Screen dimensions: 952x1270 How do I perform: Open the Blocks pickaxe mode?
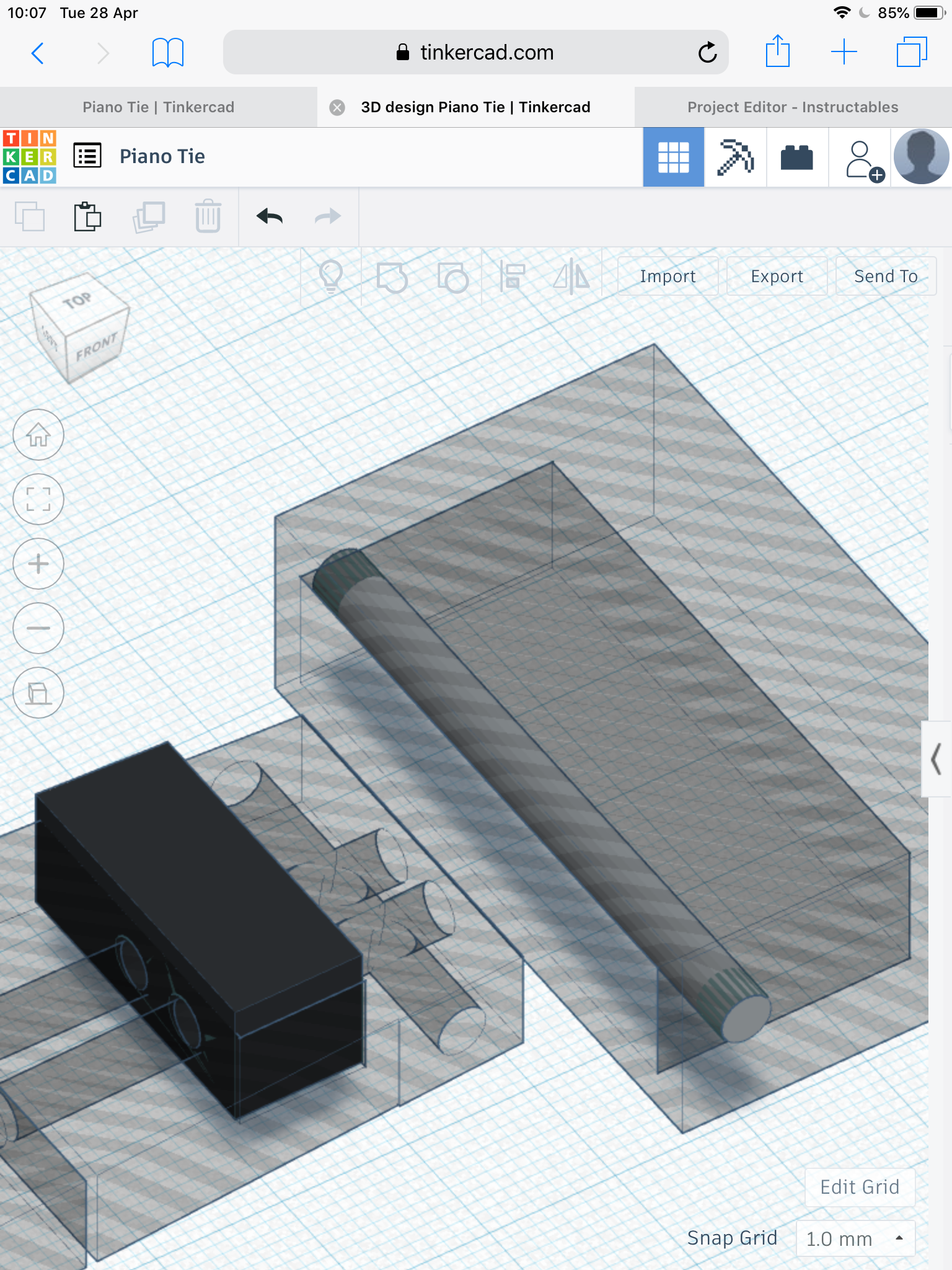[736, 157]
